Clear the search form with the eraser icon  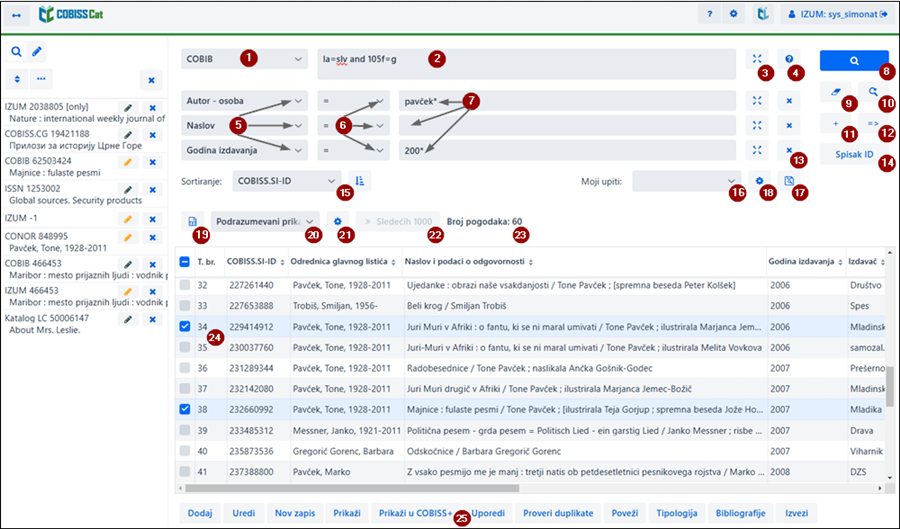(836, 92)
